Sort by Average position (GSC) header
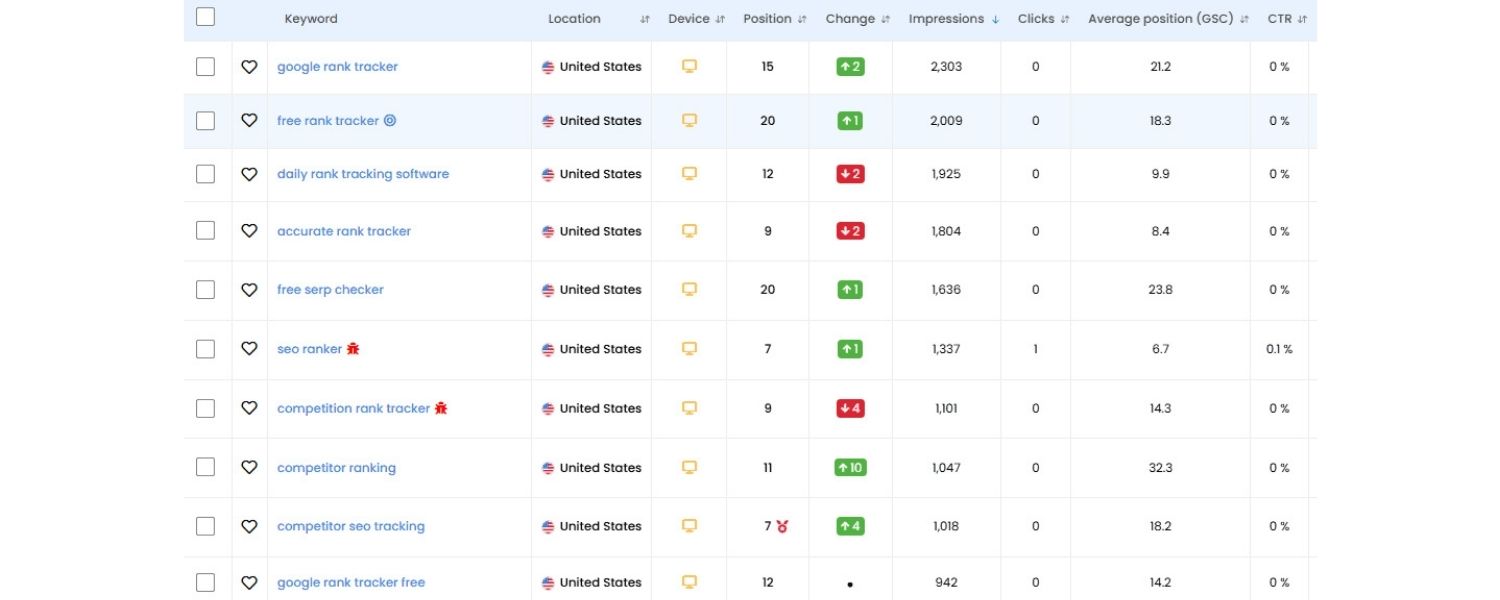Viewport: 1500px width, 600px height. 1167,19
